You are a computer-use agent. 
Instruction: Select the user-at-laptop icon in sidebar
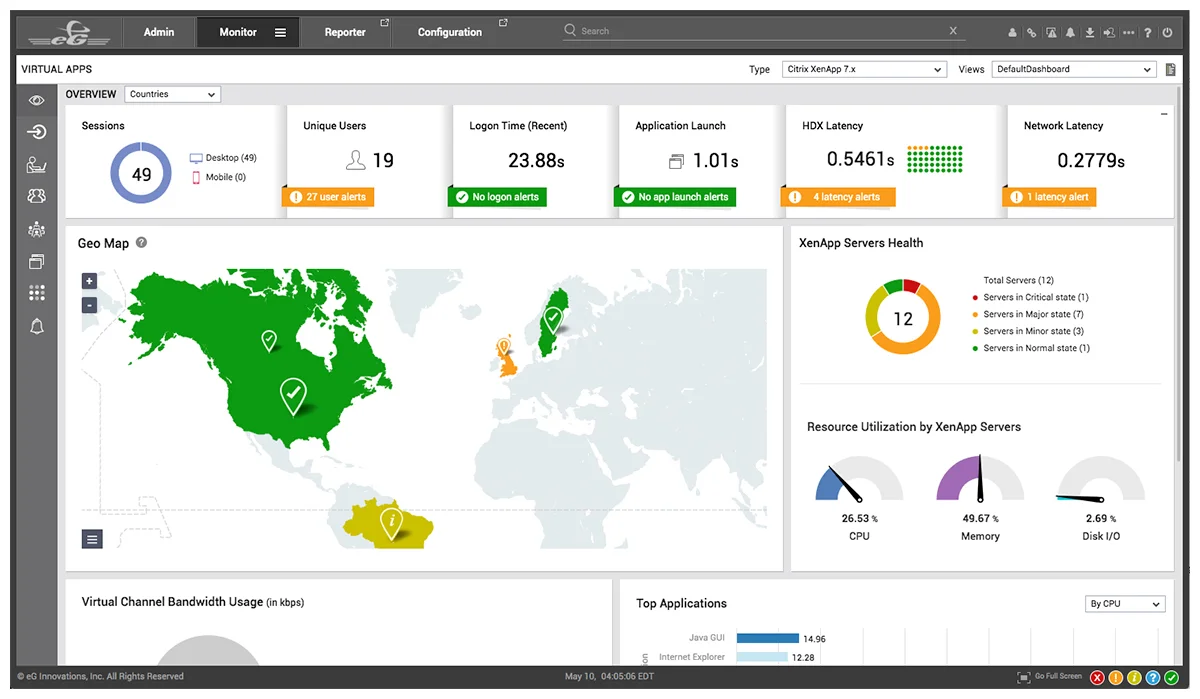click(x=37, y=165)
